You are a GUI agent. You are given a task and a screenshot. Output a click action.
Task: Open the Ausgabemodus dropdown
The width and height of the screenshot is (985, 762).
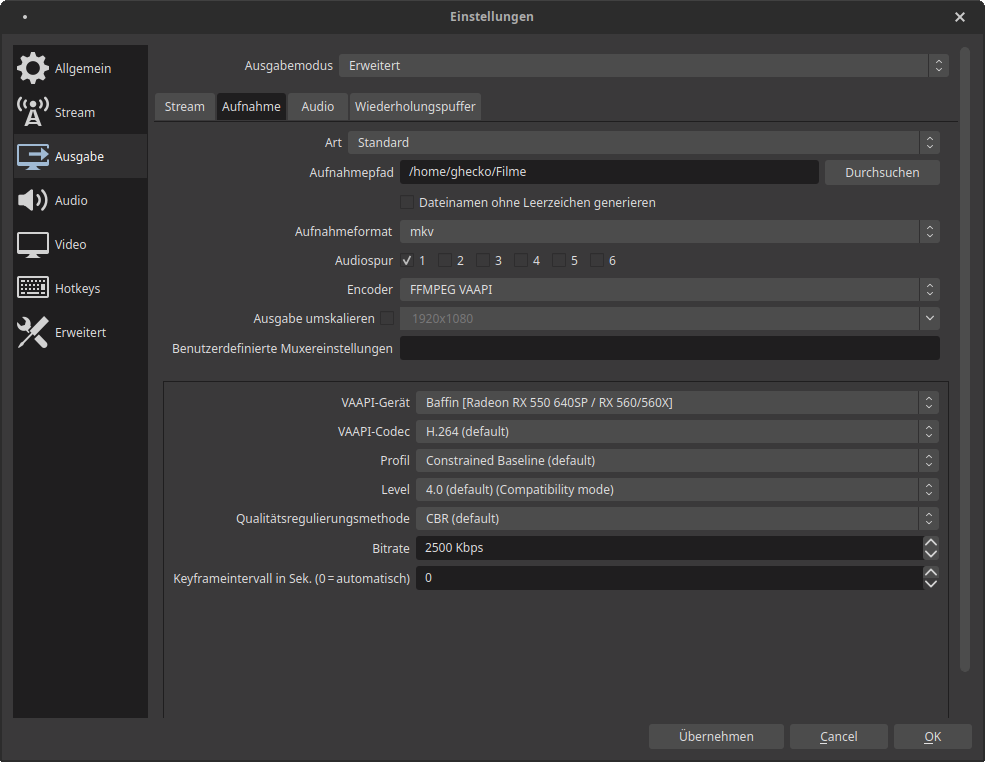[643, 65]
